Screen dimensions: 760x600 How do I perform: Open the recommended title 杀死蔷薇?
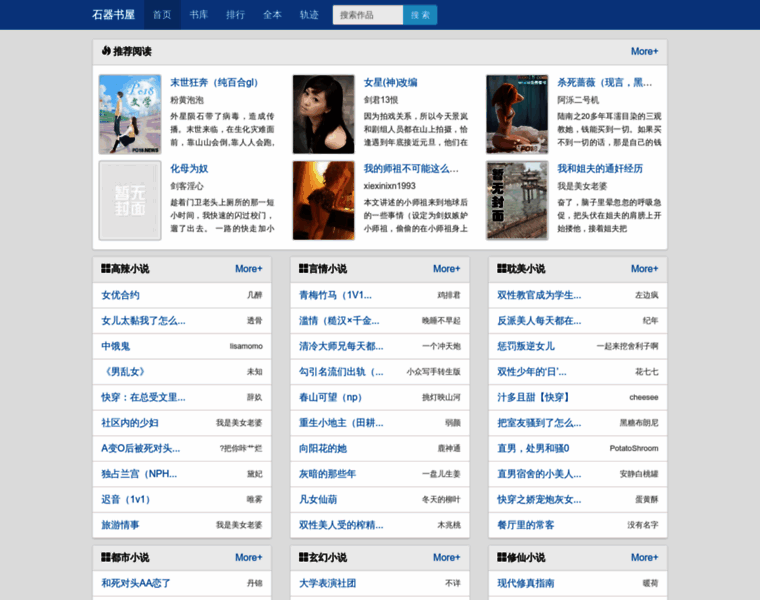(x=605, y=82)
